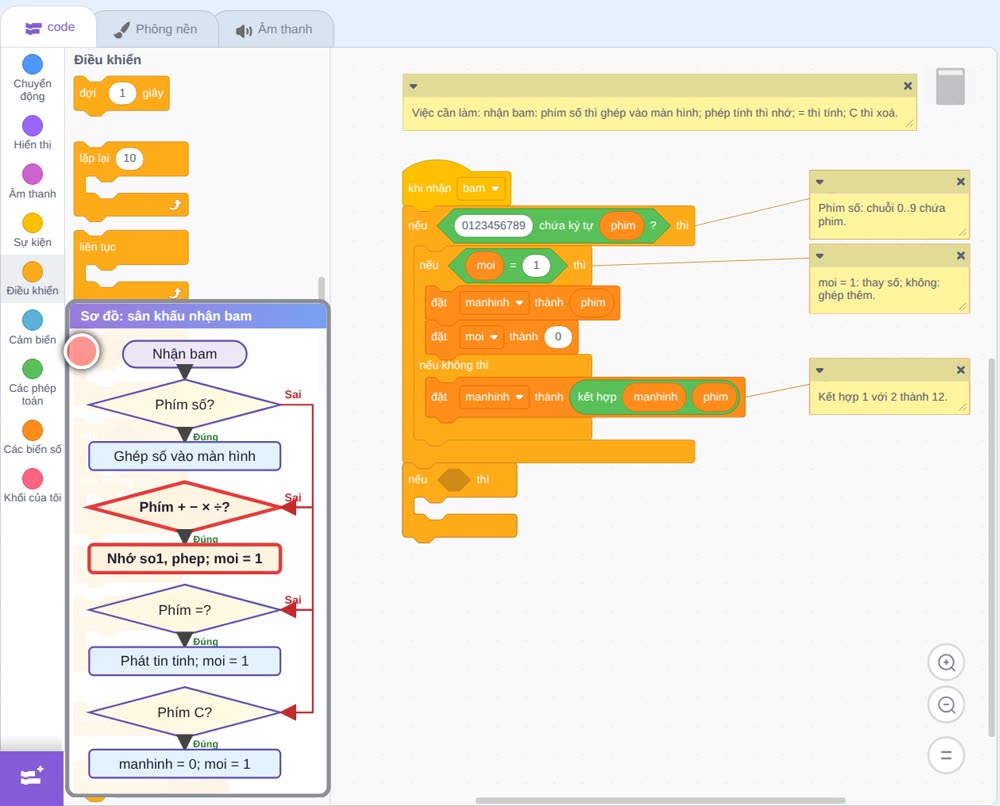Image resolution: width=1000 pixels, height=806 pixels.
Task: Click the 'Ghép số vào màn hình' flowchart box
Action: [184, 456]
